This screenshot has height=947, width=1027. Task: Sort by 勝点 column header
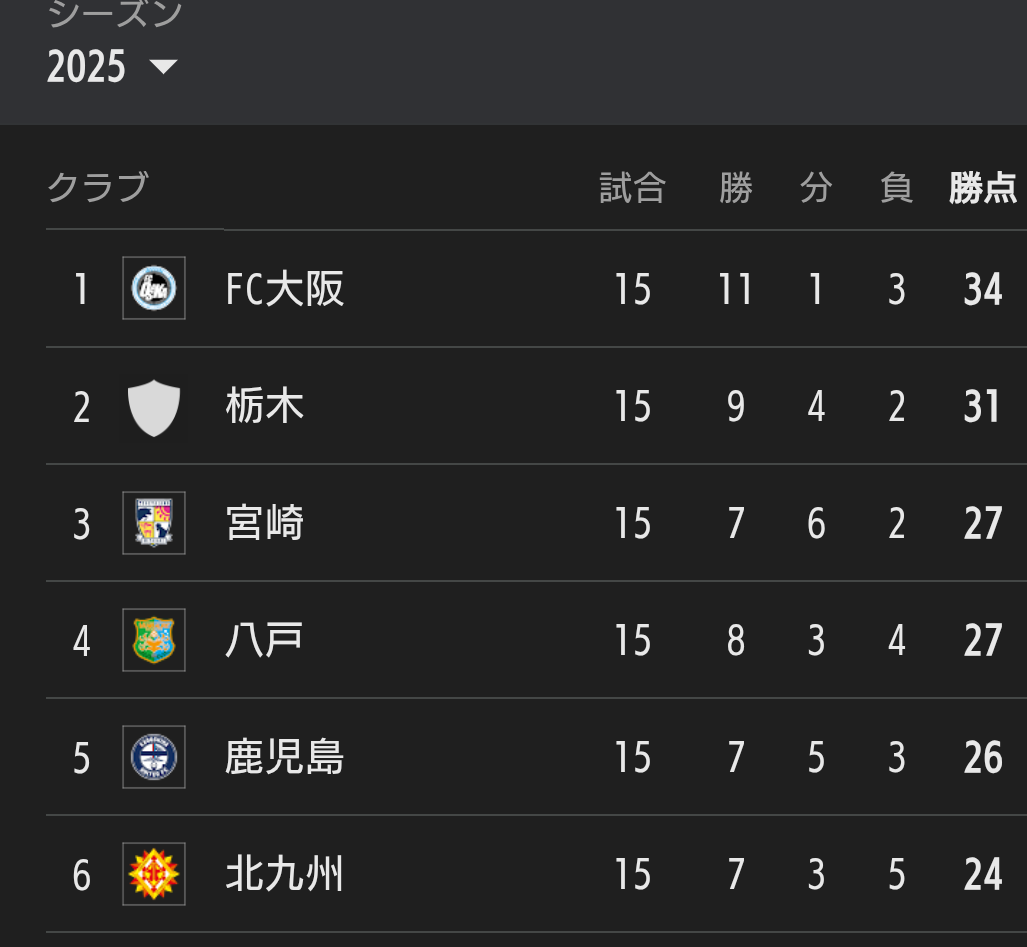[982, 188]
